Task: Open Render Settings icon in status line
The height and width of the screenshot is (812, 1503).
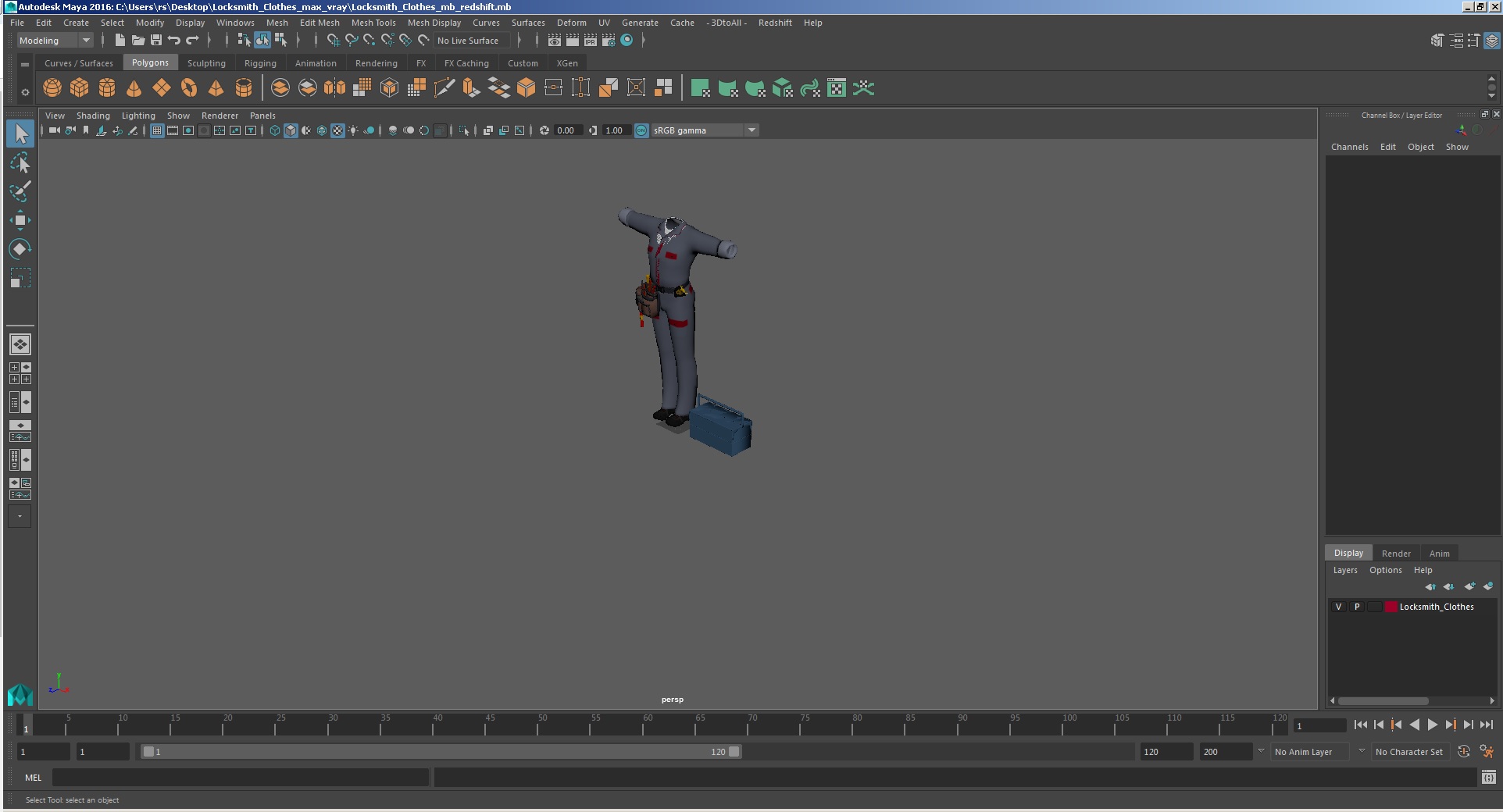Action: pyautogui.click(x=609, y=41)
